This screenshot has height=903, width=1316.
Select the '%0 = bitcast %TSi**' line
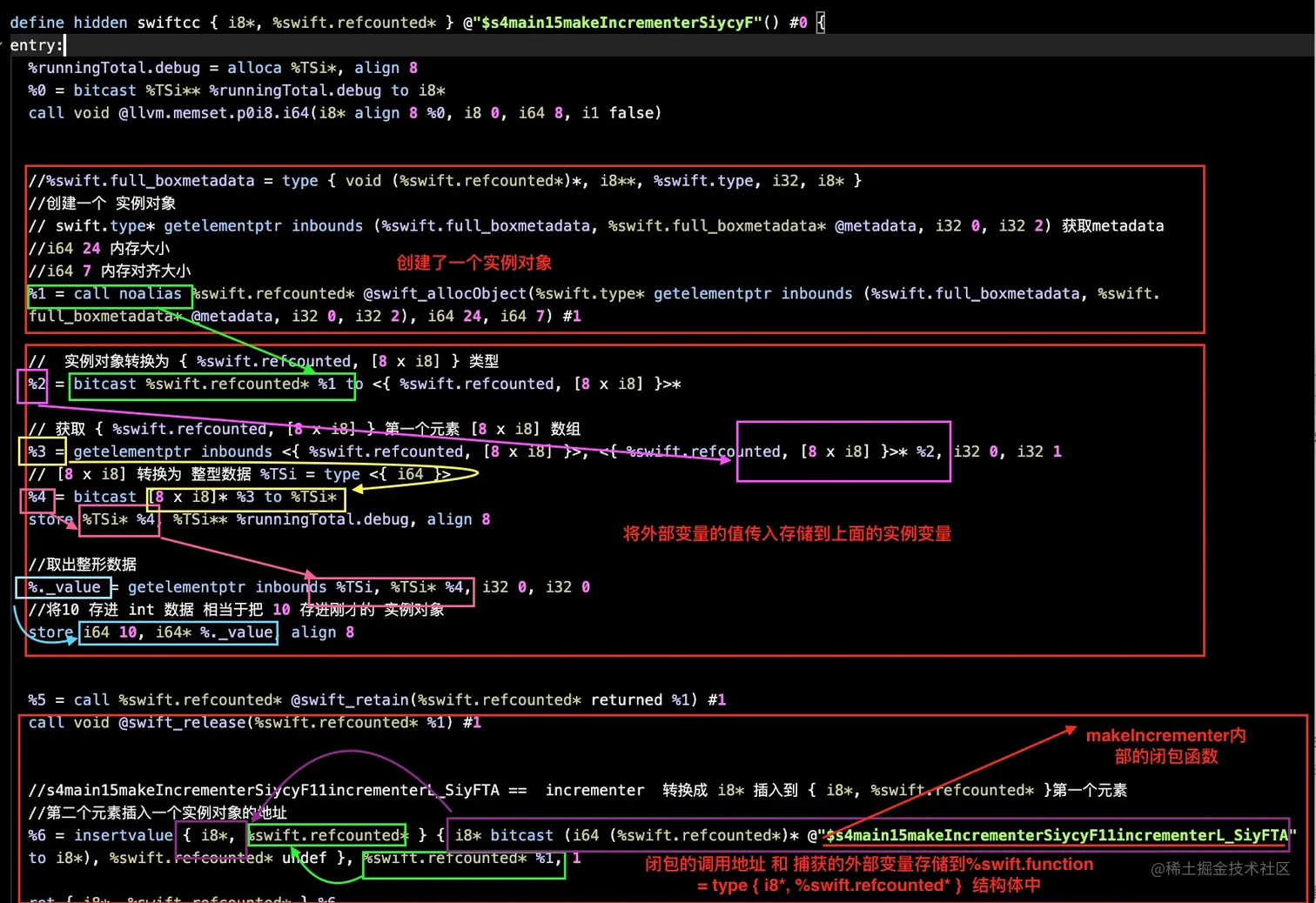[237, 90]
